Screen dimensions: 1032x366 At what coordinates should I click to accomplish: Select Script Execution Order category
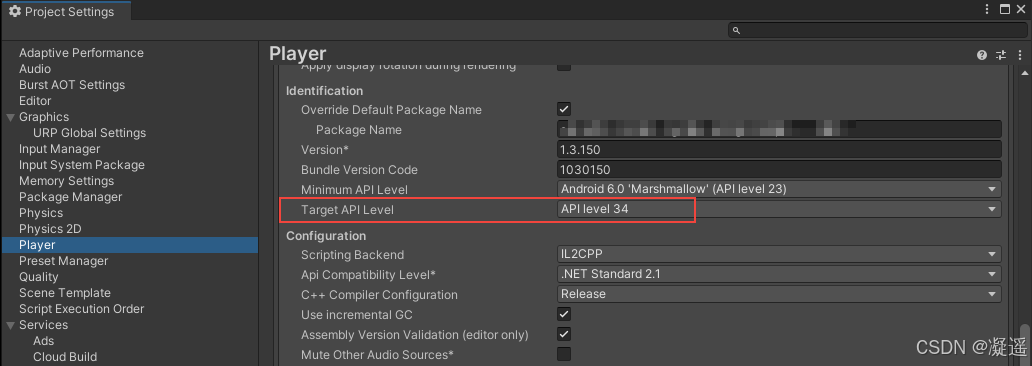coord(81,309)
